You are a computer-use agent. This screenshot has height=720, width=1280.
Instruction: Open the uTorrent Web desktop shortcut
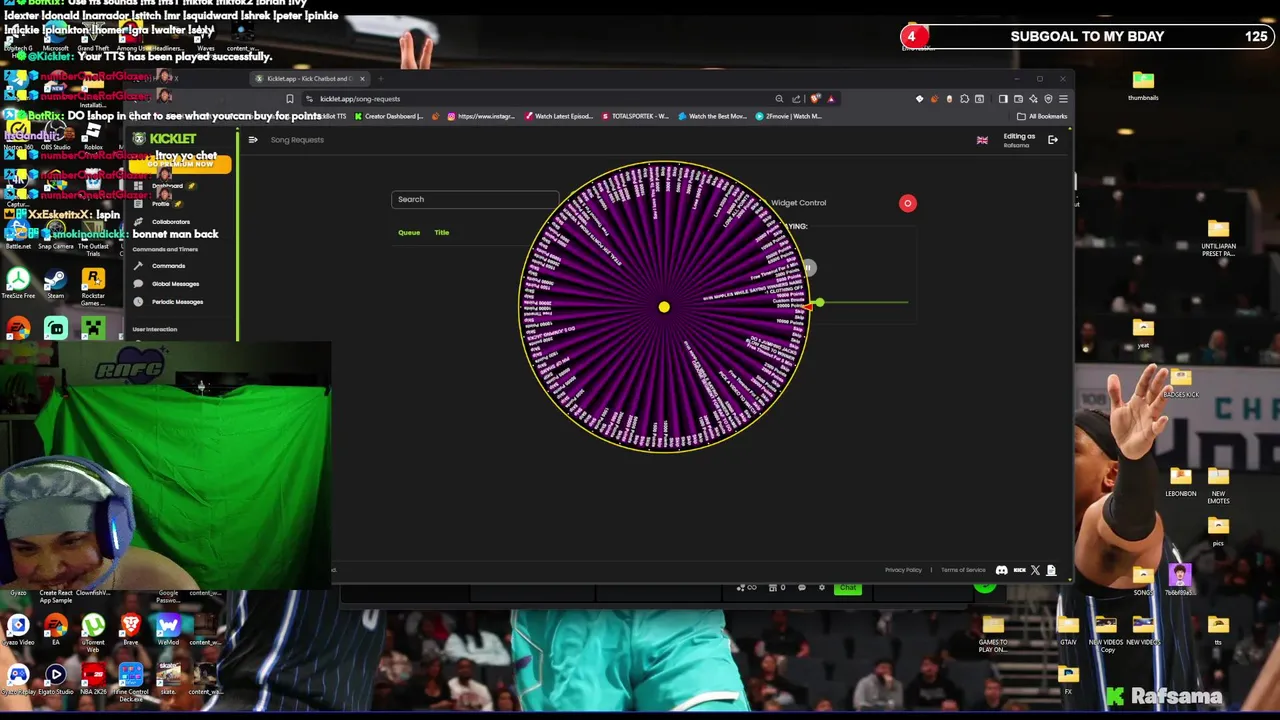point(93,633)
